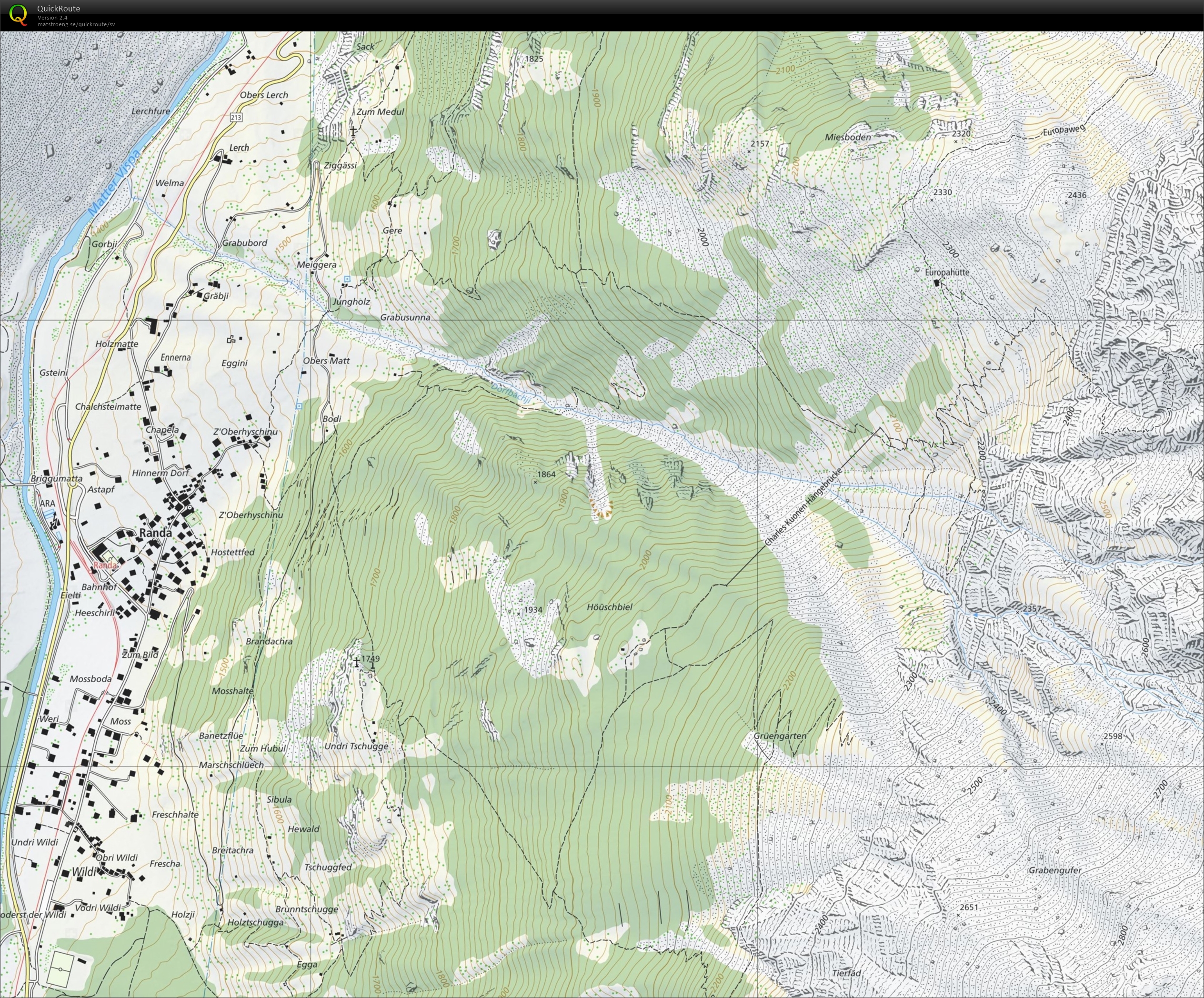Click the Grüengarten label
The width and height of the screenshot is (1204, 998).
[x=780, y=736]
